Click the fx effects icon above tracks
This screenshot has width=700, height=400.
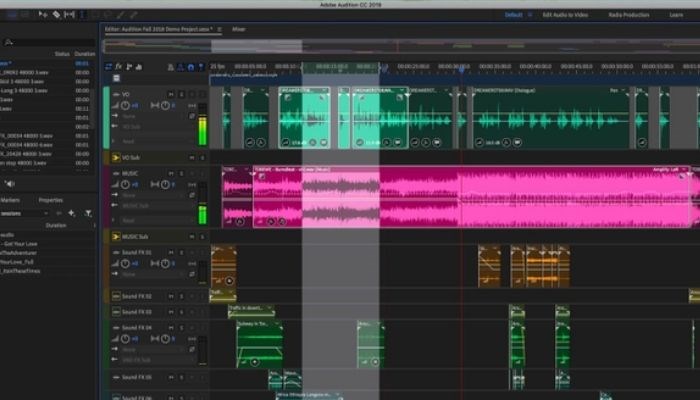tap(117, 67)
